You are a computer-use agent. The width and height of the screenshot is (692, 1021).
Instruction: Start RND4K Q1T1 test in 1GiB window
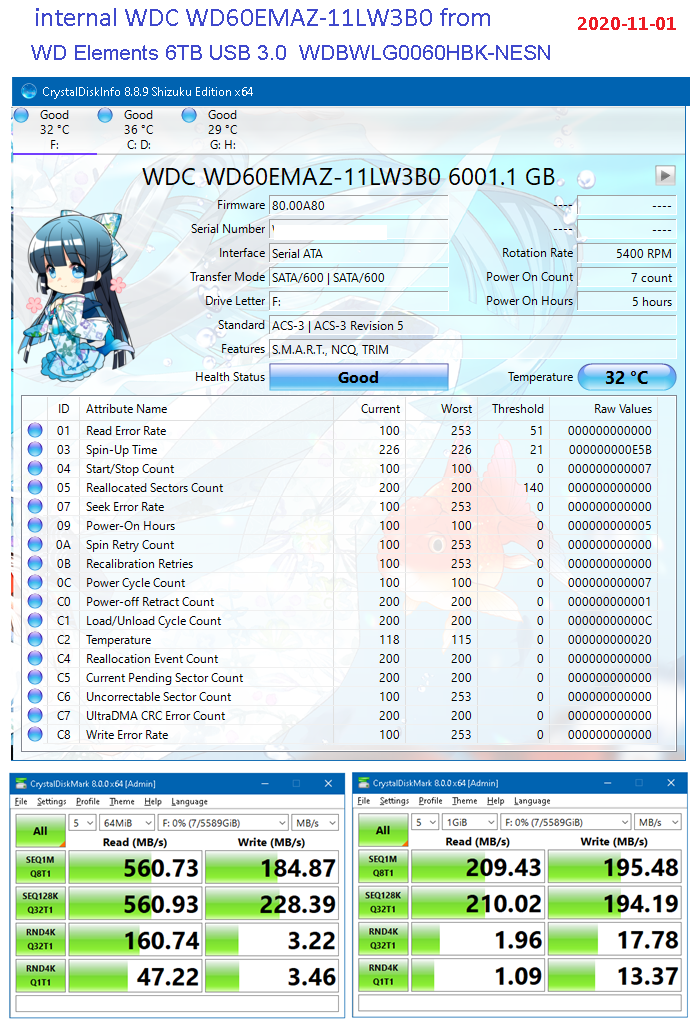pyautogui.click(x=383, y=976)
